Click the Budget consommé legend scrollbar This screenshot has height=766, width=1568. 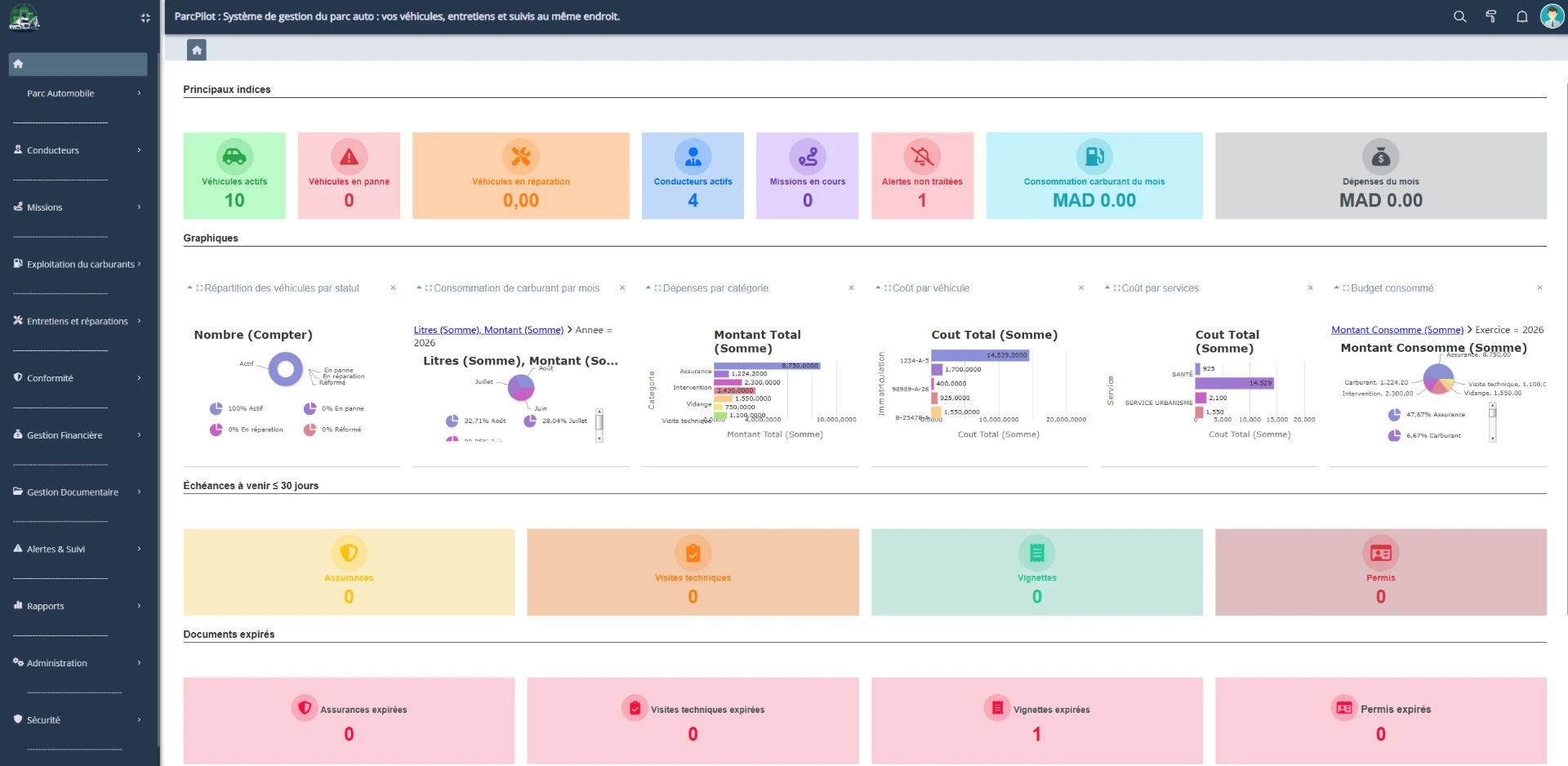(x=1492, y=422)
